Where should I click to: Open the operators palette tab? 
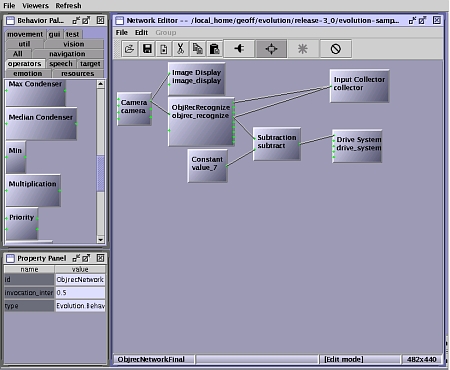click(25, 64)
